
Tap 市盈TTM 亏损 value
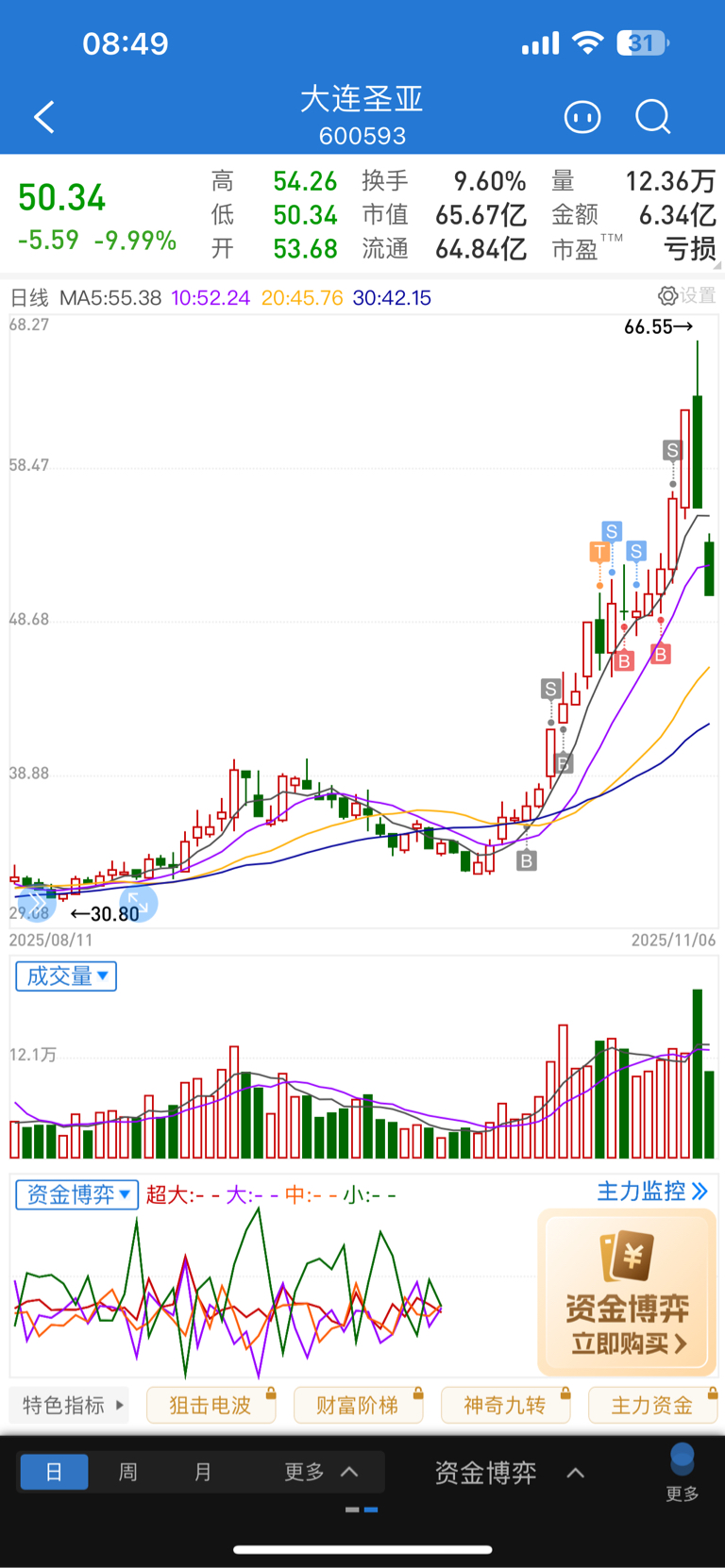(690, 249)
